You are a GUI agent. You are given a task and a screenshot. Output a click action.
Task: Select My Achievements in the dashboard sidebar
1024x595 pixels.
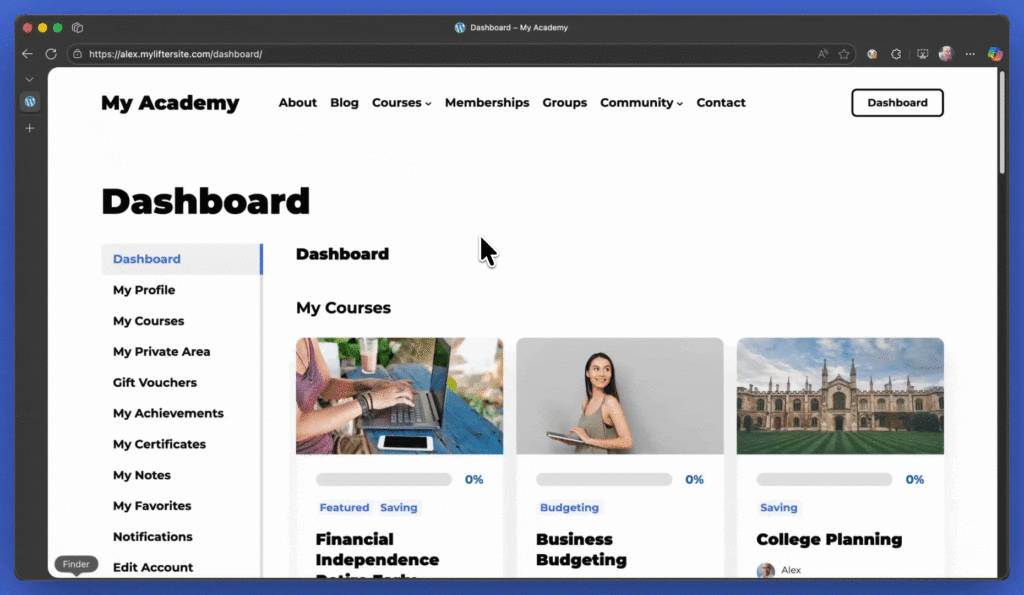[x=168, y=413]
